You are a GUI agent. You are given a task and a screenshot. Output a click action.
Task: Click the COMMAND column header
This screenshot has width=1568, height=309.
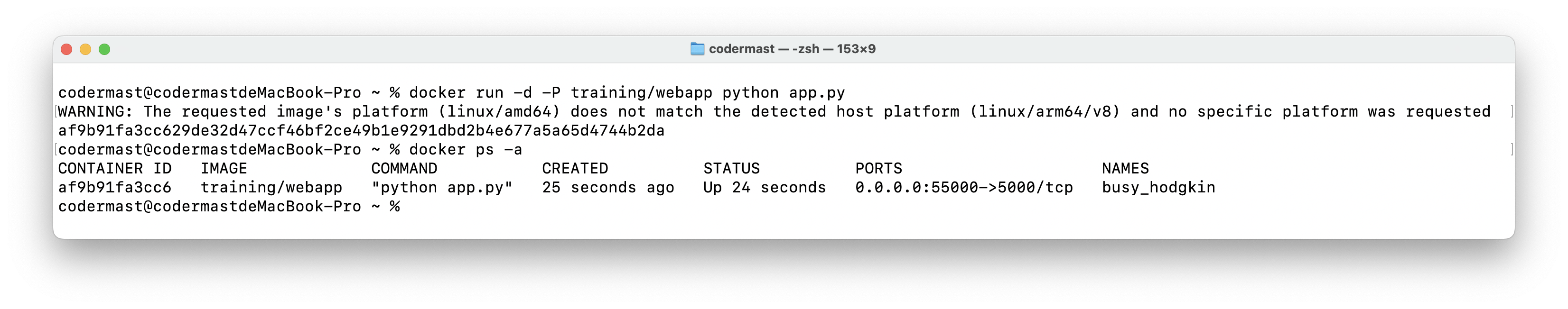tap(404, 169)
